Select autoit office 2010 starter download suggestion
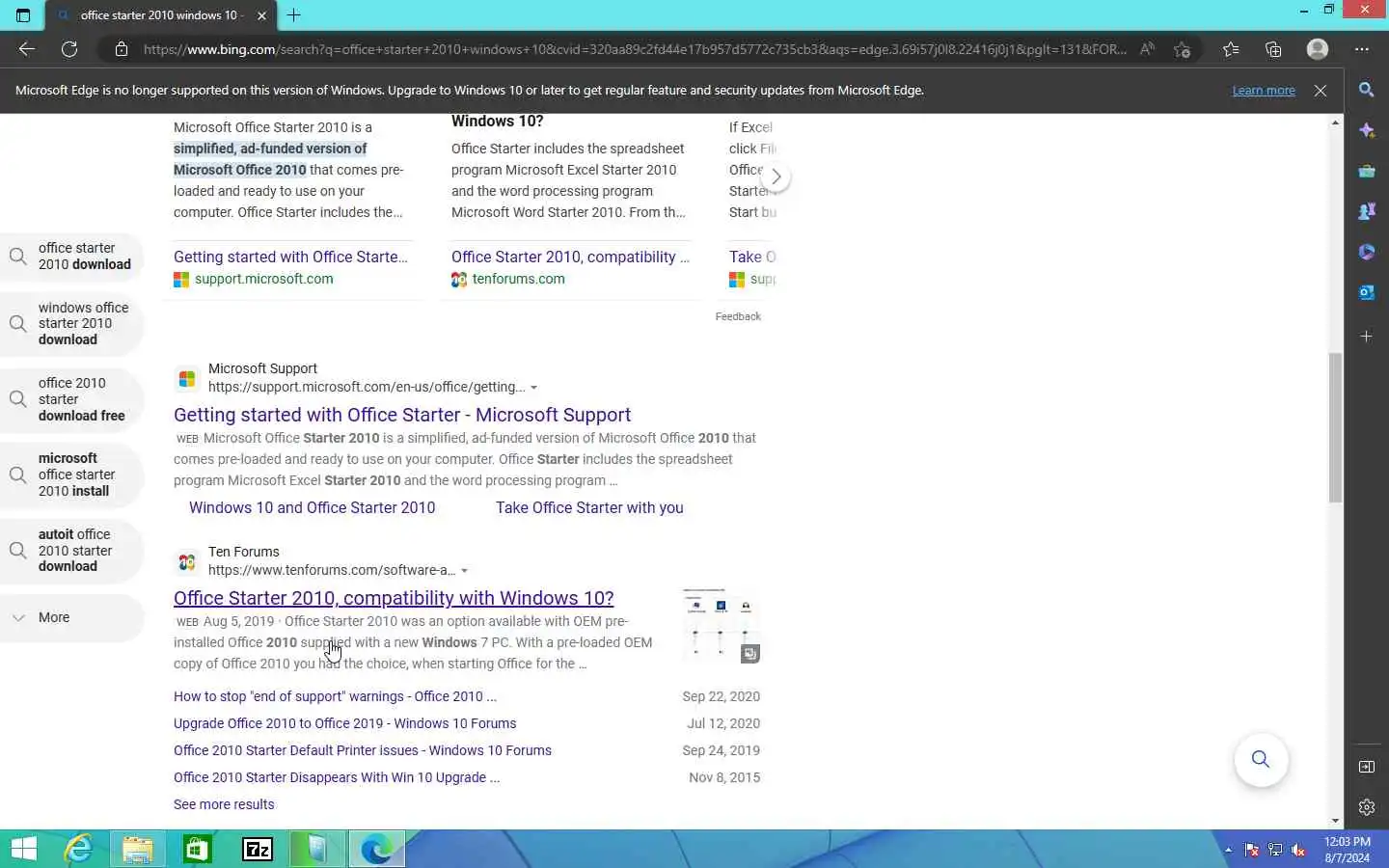 tap(72, 551)
